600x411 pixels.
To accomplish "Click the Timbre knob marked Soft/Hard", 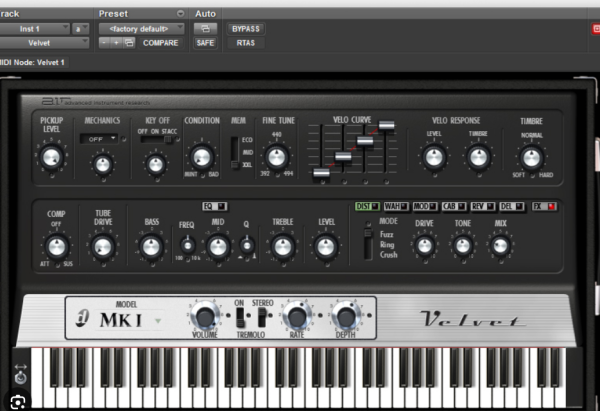I will pos(530,156).
